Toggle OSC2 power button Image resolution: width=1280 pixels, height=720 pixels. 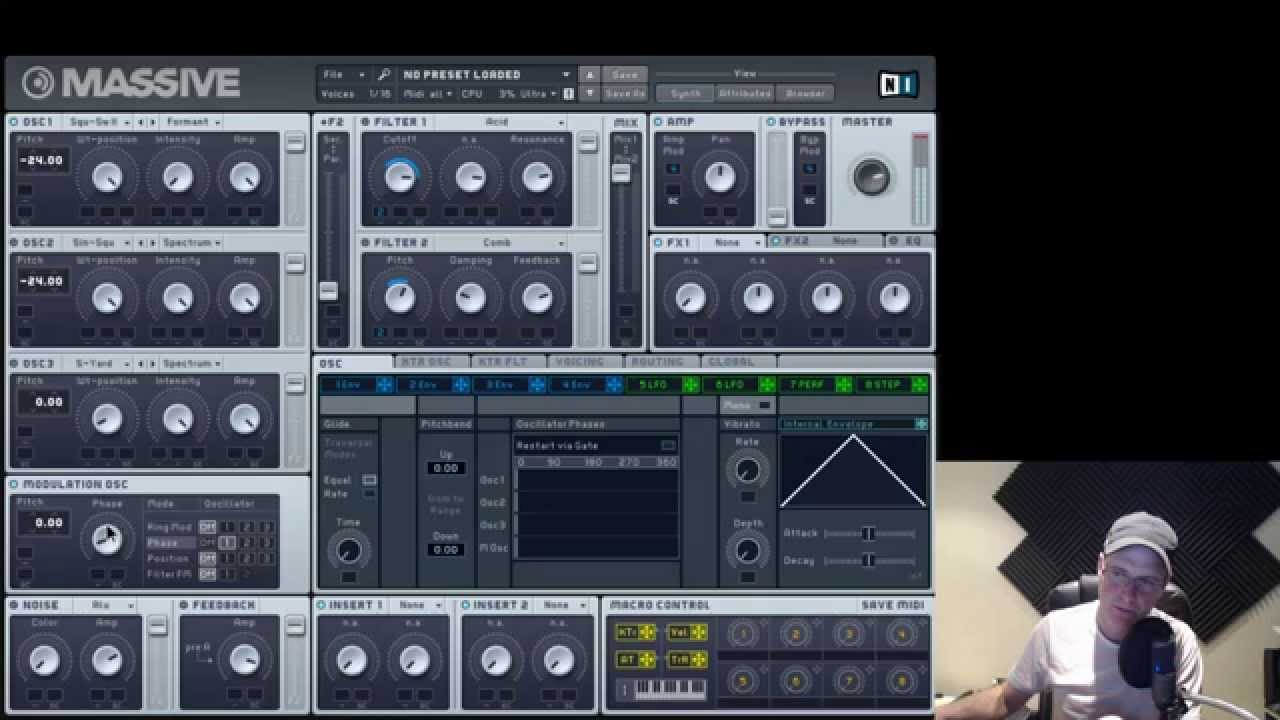(x=15, y=243)
